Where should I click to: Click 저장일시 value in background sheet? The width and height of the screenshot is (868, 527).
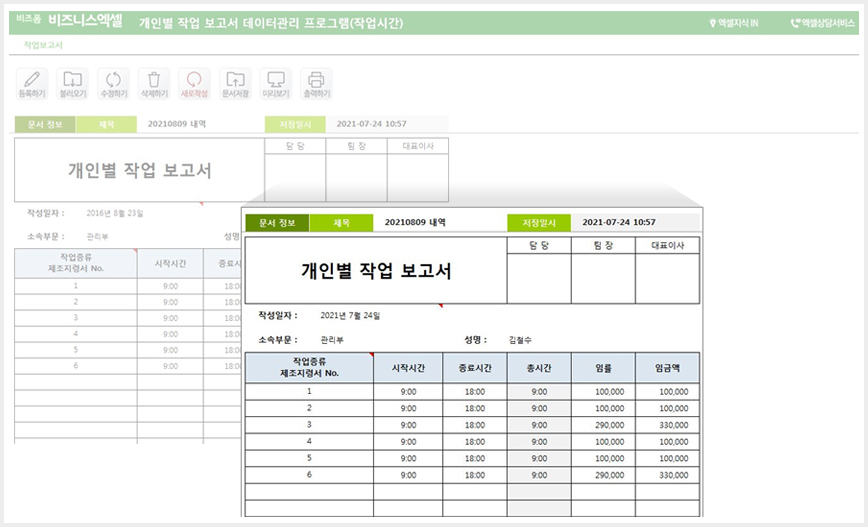pyautogui.click(x=371, y=124)
